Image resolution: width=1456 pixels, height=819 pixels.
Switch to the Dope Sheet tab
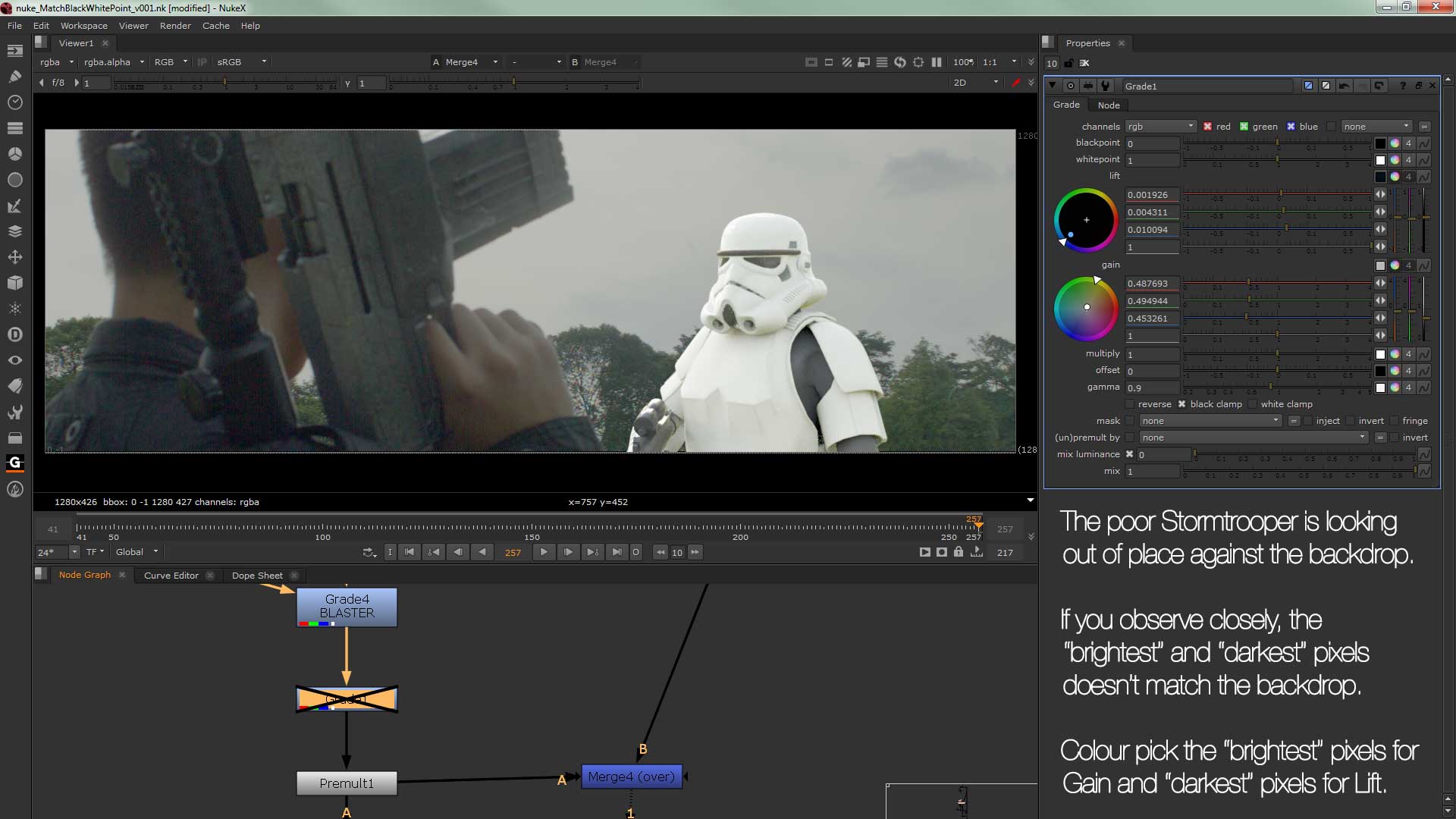tap(257, 576)
